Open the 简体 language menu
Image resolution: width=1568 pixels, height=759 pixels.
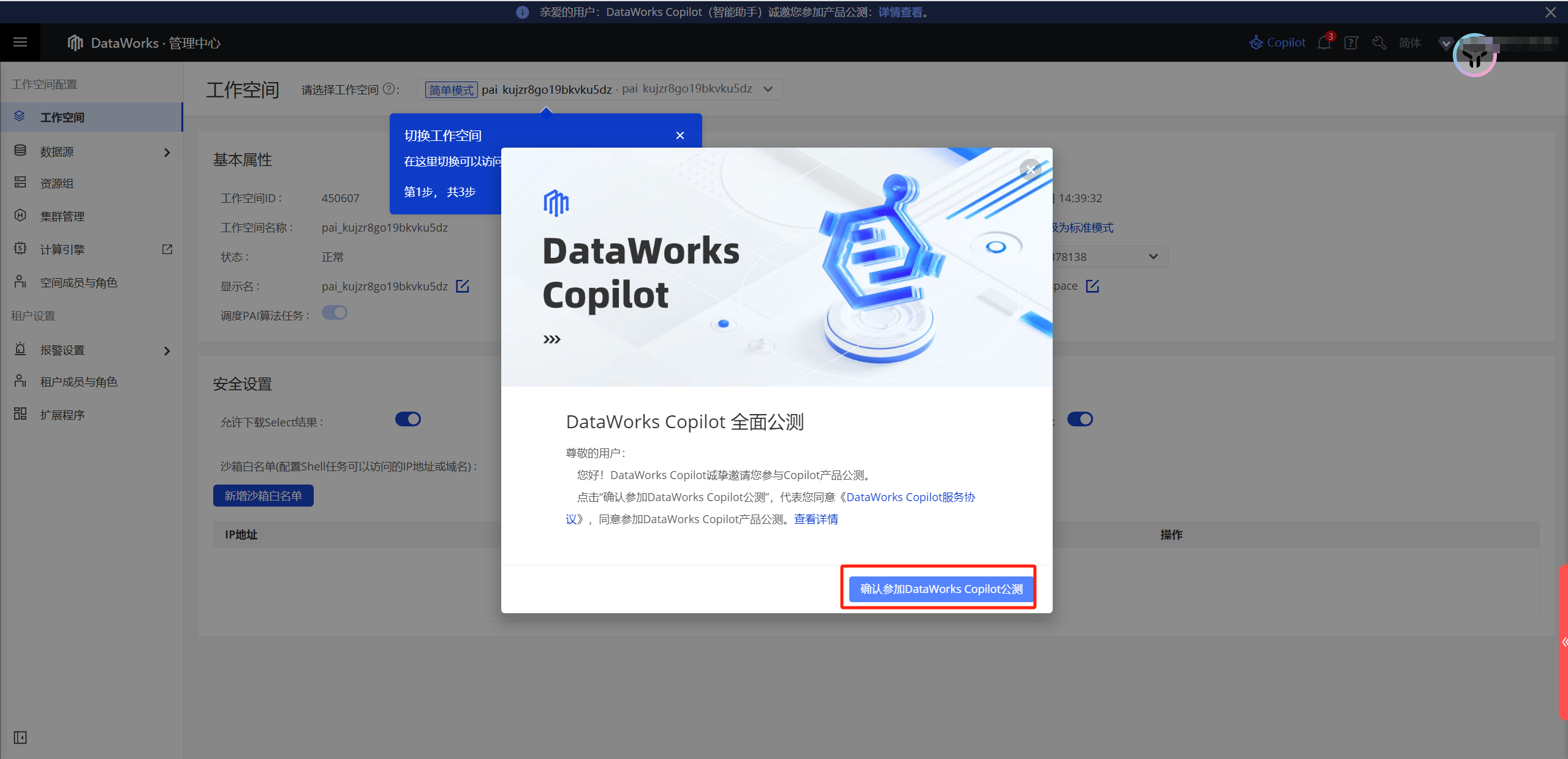tap(1409, 42)
